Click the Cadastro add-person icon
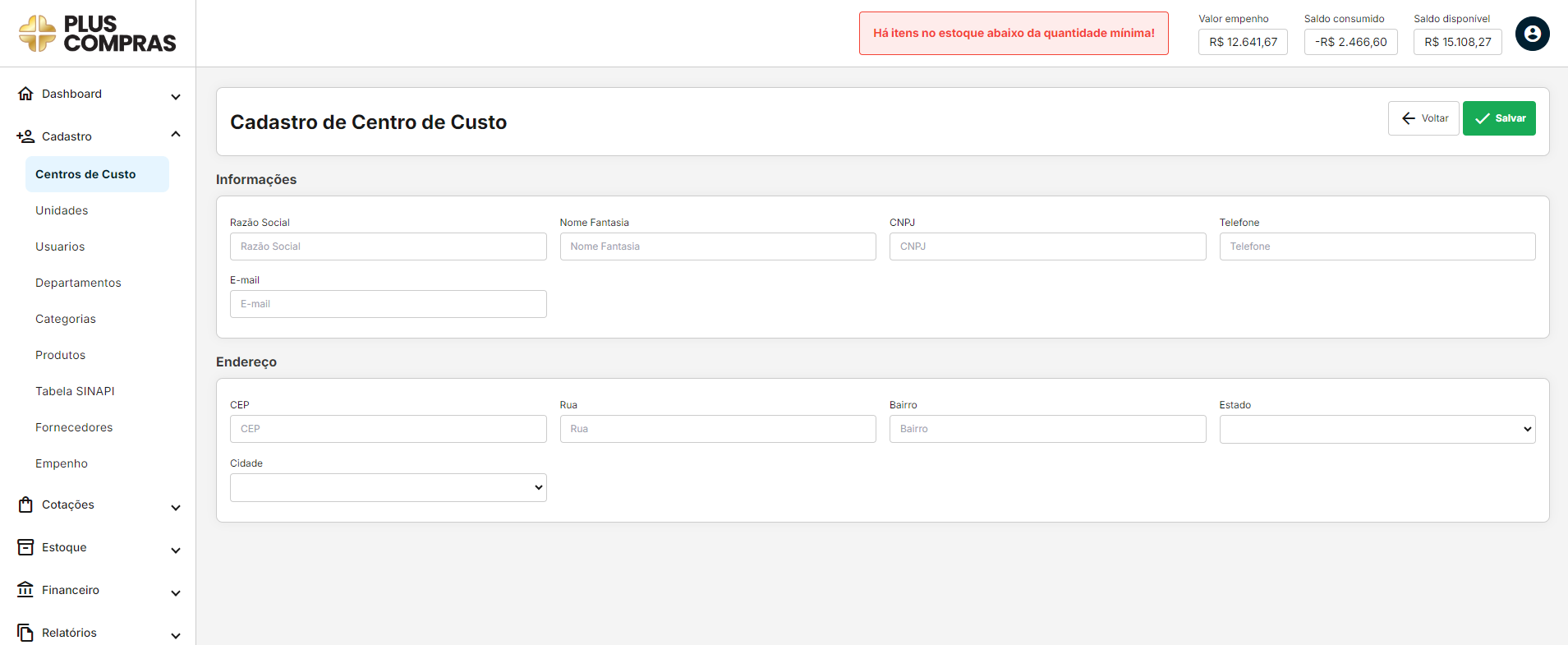The image size is (1568, 645). 25,136
